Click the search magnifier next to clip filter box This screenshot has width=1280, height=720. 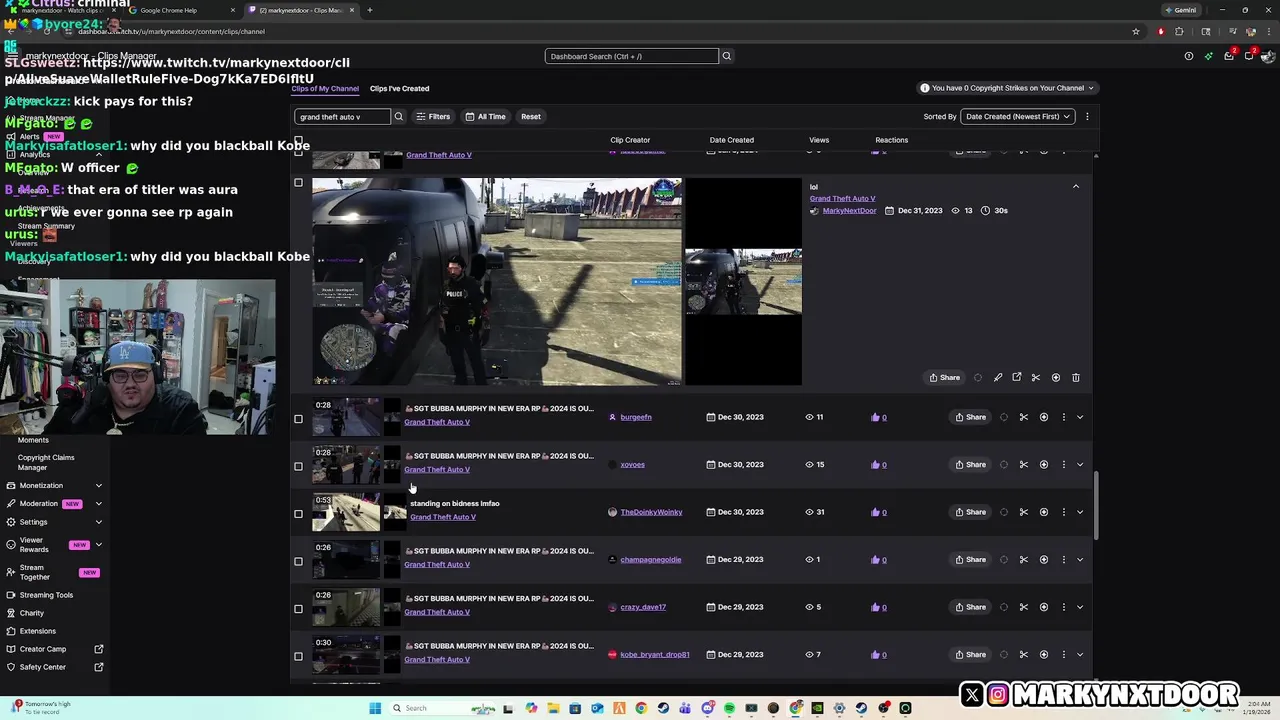pyautogui.click(x=398, y=116)
